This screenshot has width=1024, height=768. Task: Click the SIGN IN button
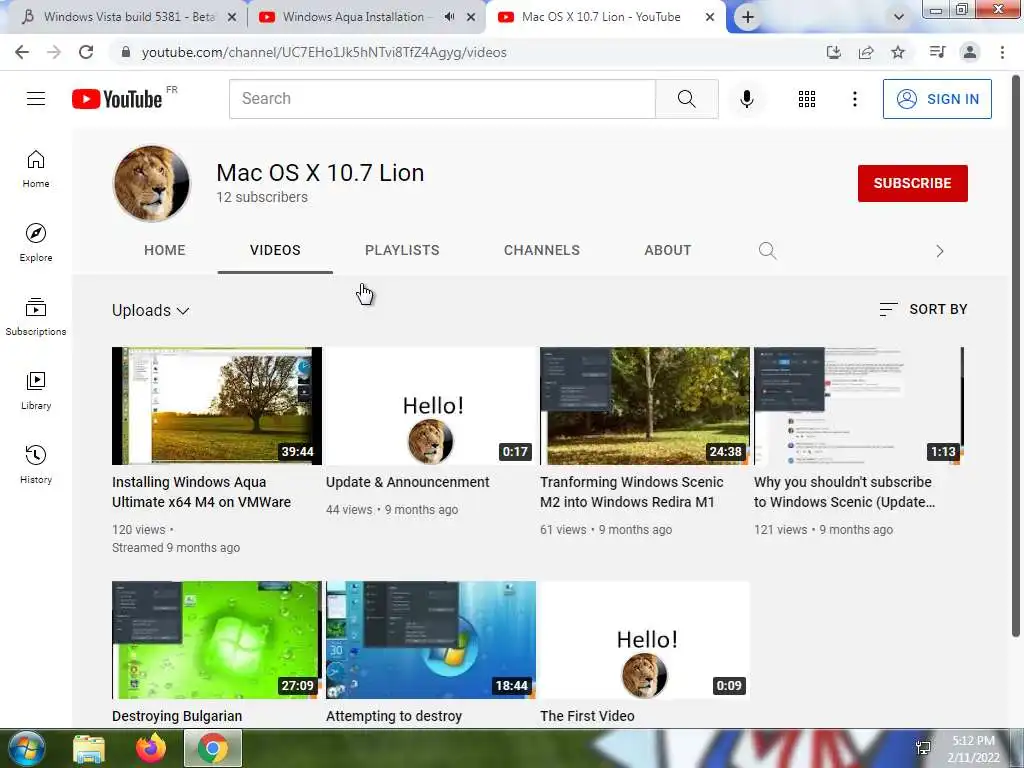coord(937,99)
